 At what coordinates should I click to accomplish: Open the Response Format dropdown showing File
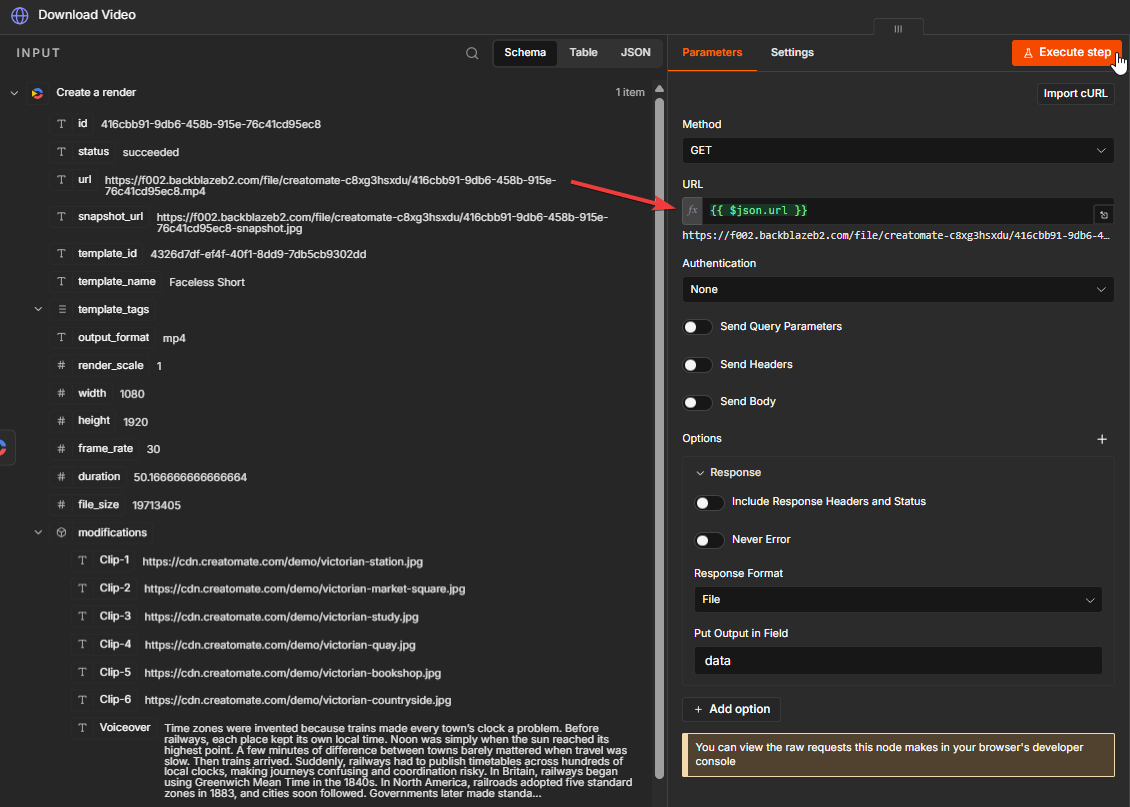click(898, 599)
